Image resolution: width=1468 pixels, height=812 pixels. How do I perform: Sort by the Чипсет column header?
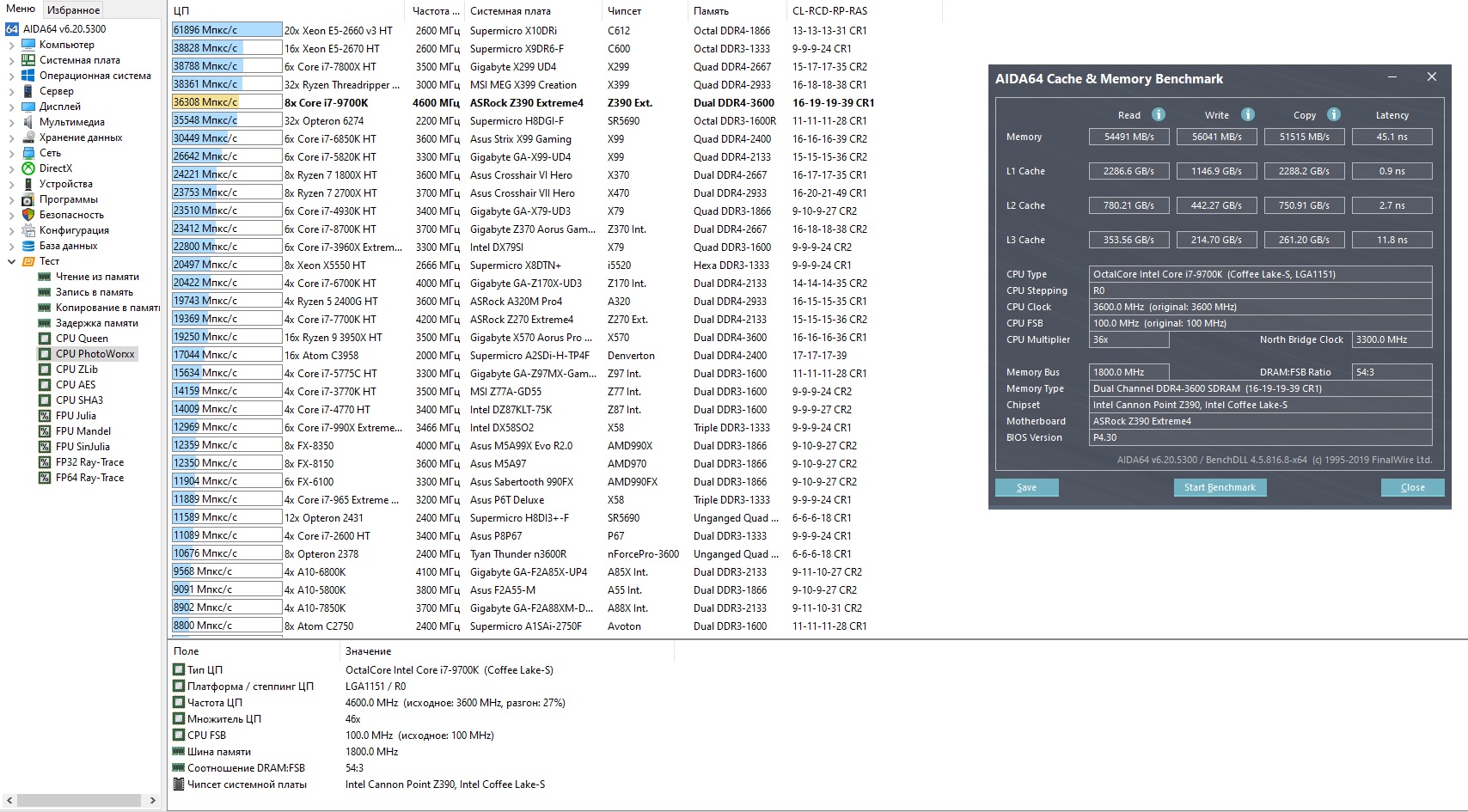pos(645,11)
